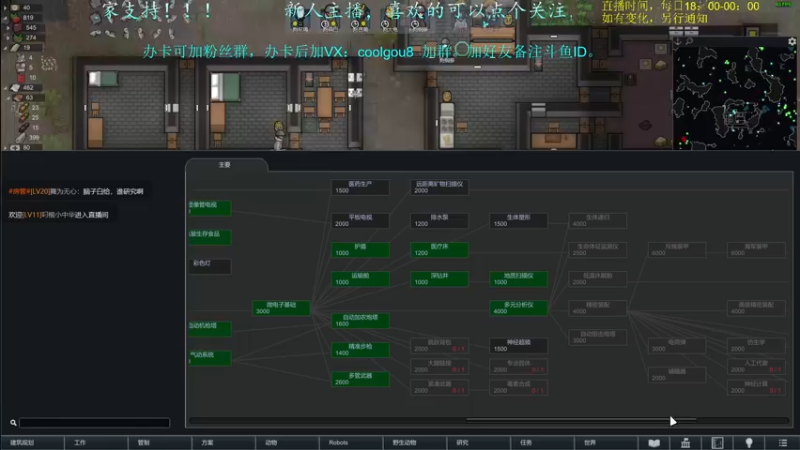Select 远距离矿物扫描仪 research node
The height and width of the screenshot is (450, 800).
coord(439,187)
